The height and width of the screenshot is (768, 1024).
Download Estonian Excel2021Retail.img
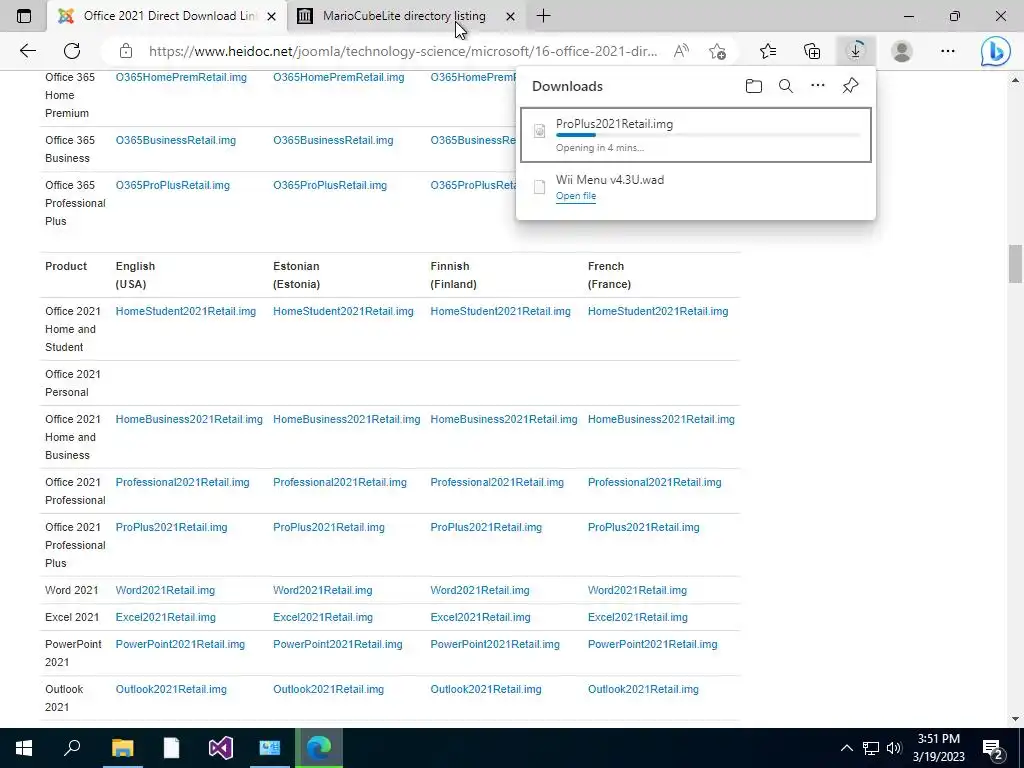tap(323, 617)
